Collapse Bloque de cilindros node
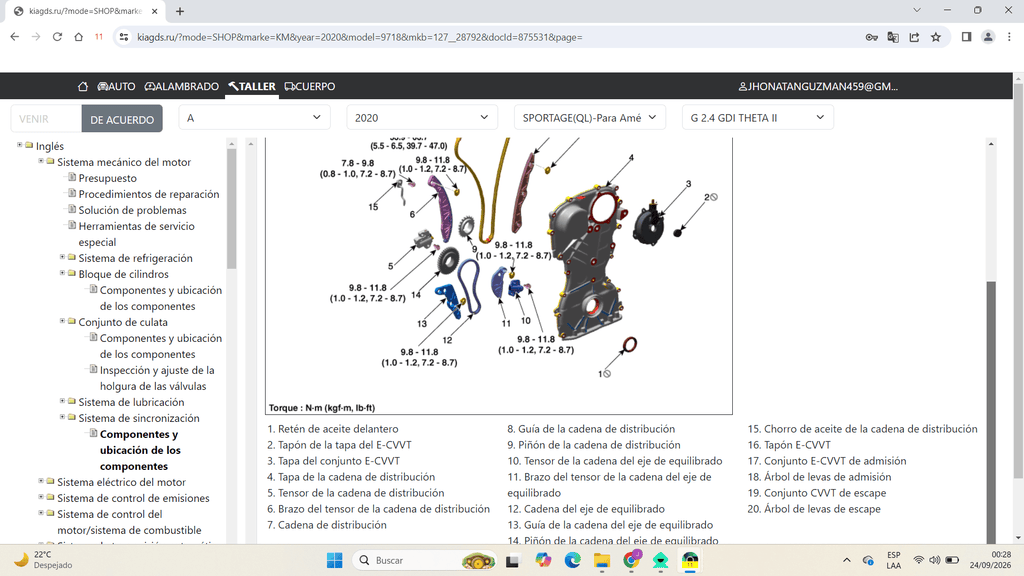 click(x=63, y=273)
